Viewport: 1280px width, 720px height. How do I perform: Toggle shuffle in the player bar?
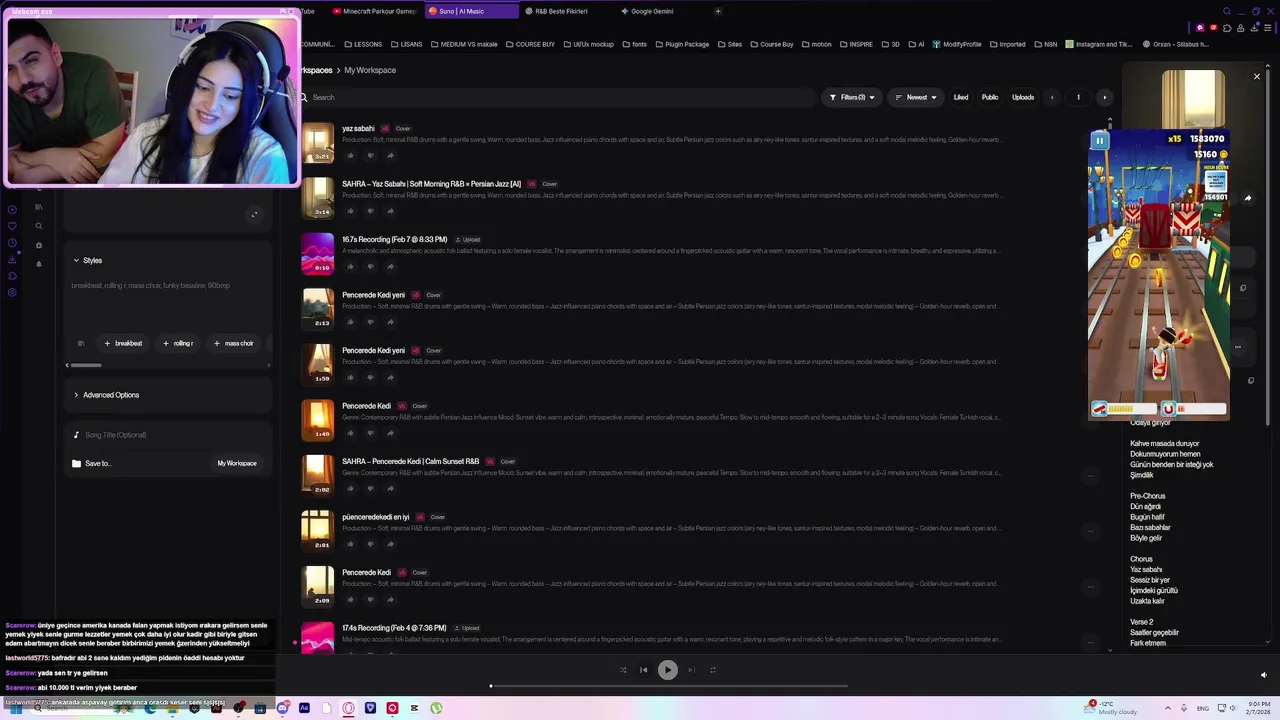tap(623, 670)
